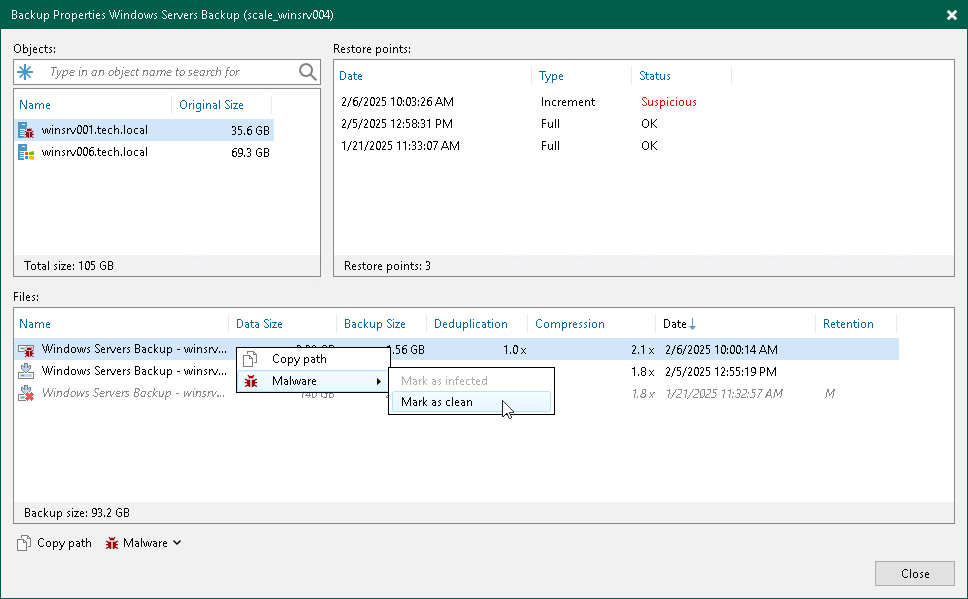Choose Mark as clean from the submenu
968x599 pixels.
click(x=439, y=402)
